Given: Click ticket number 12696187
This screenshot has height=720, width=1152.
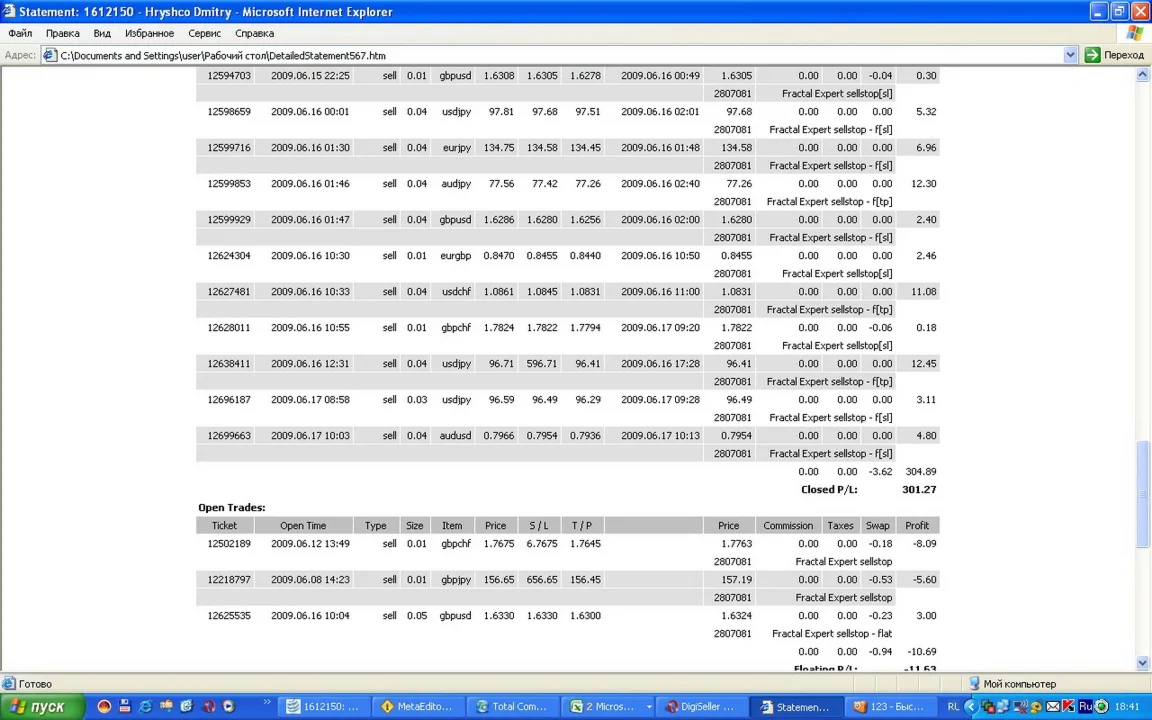Looking at the screenshot, I should click(228, 399).
